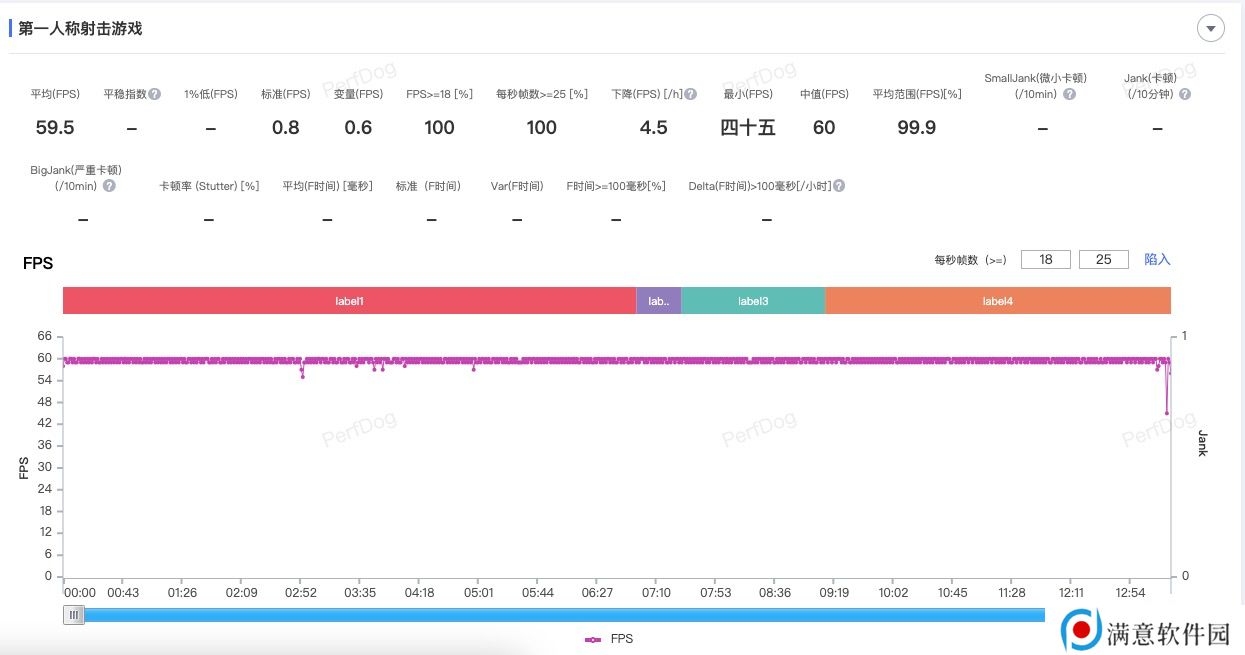This screenshot has width=1245, height=655.
Task: Collapse the 第一人称射击游戏 section with the arrow
Action: pyautogui.click(x=1211, y=29)
